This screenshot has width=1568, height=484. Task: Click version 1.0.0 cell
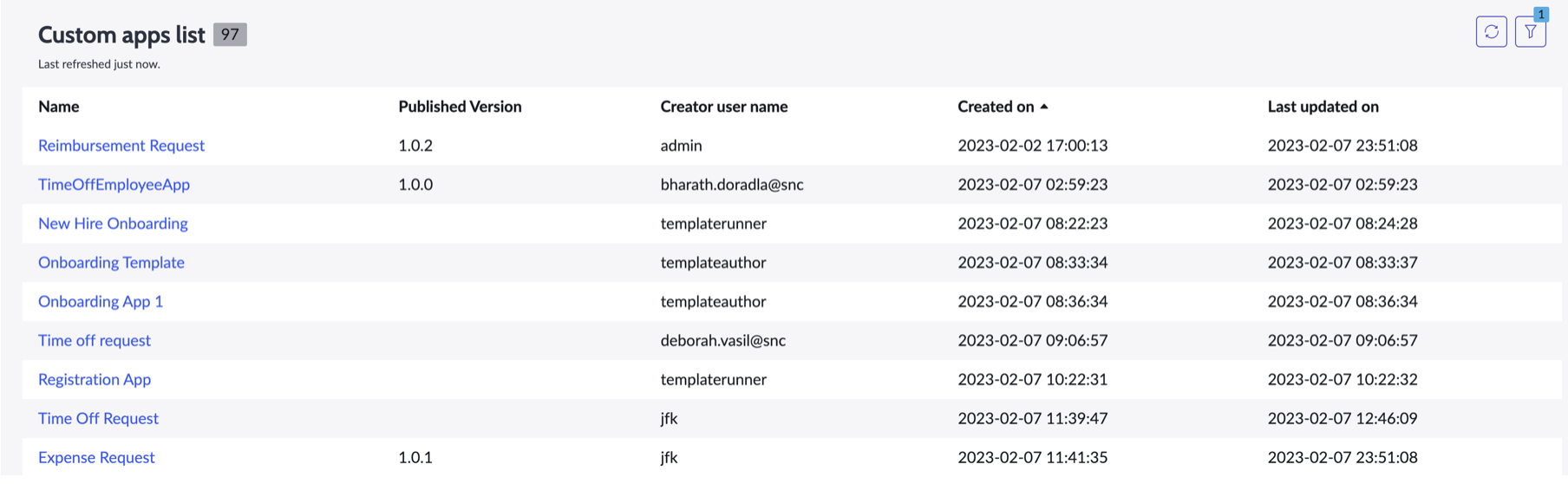click(x=415, y=184)
